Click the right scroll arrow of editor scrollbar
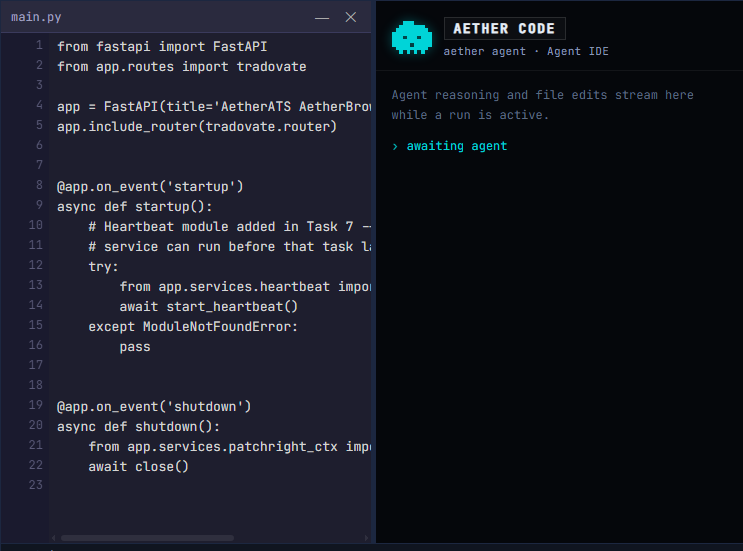Screen dimensions: 743x551 click(366, 538)
